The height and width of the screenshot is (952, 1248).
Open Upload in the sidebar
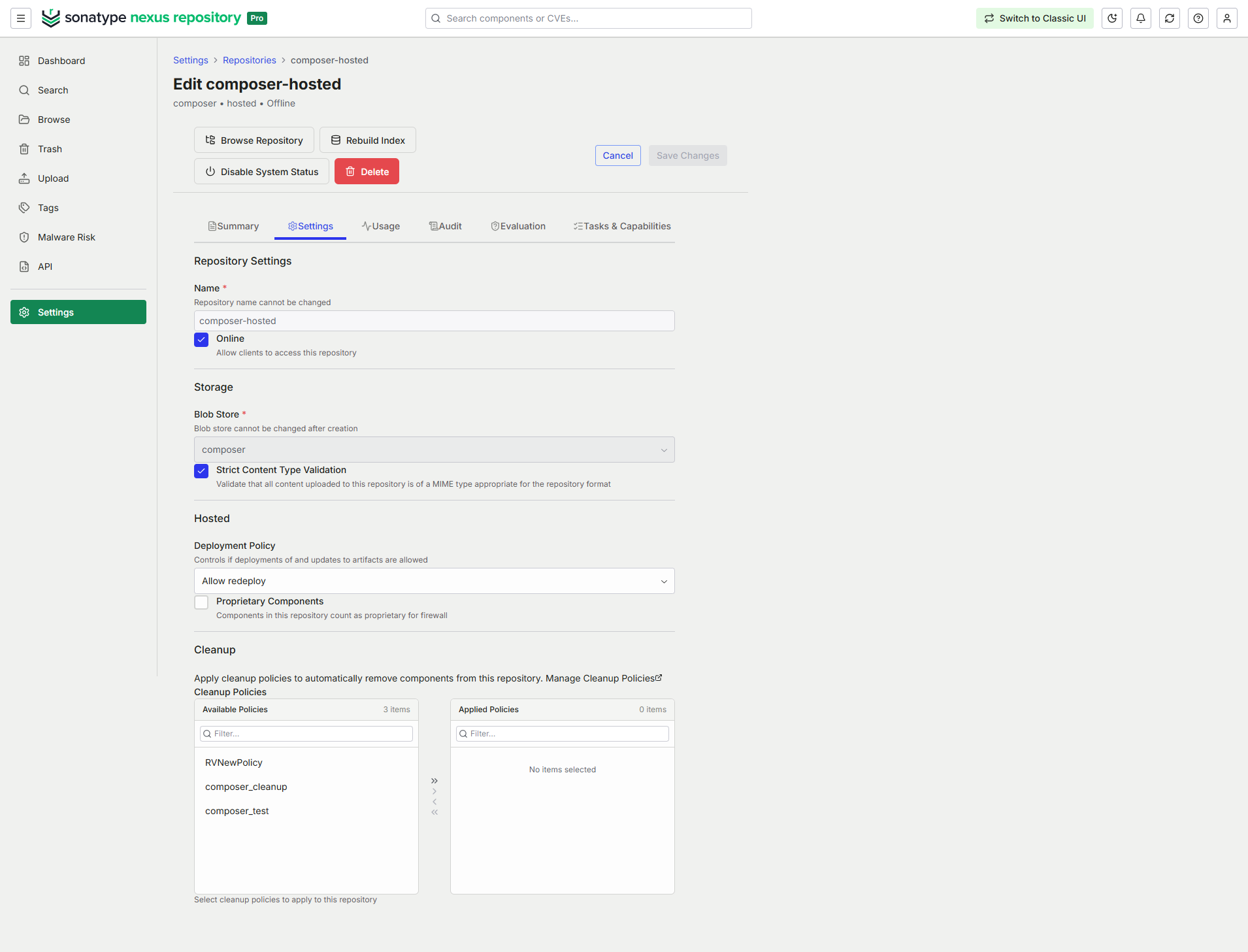coord(78,178)
